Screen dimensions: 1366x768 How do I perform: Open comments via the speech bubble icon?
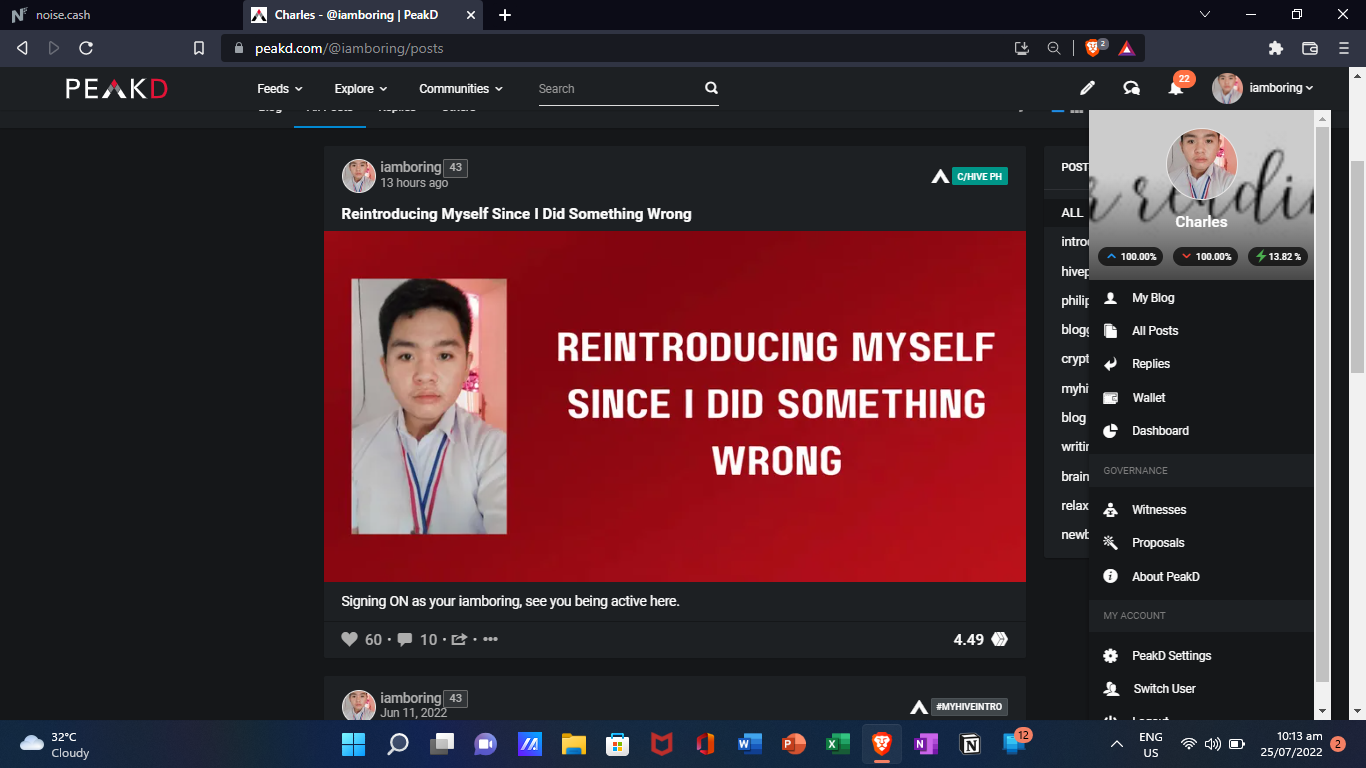coord(404,639)
